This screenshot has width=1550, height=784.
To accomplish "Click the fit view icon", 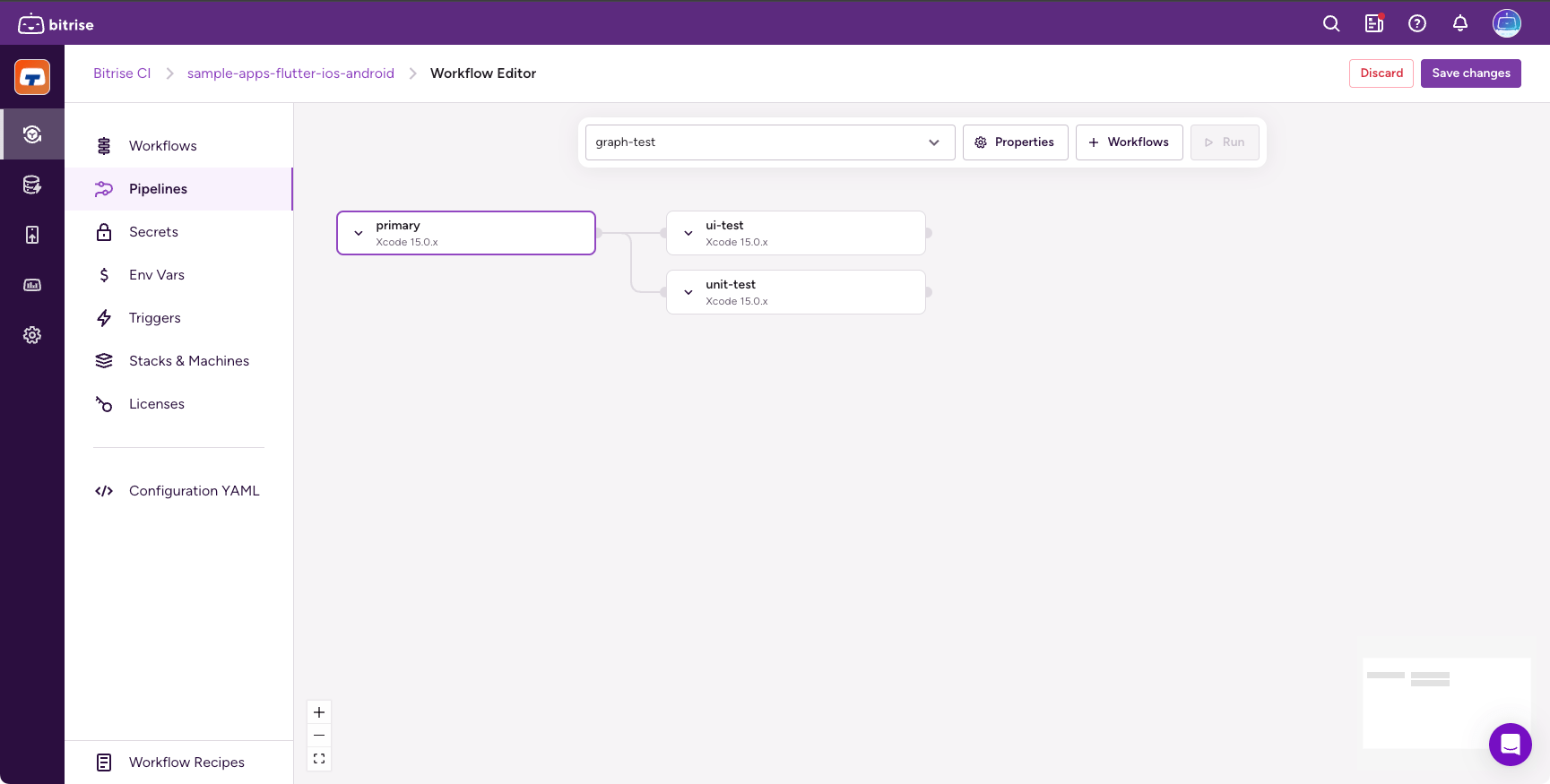I will click(319, 759).
